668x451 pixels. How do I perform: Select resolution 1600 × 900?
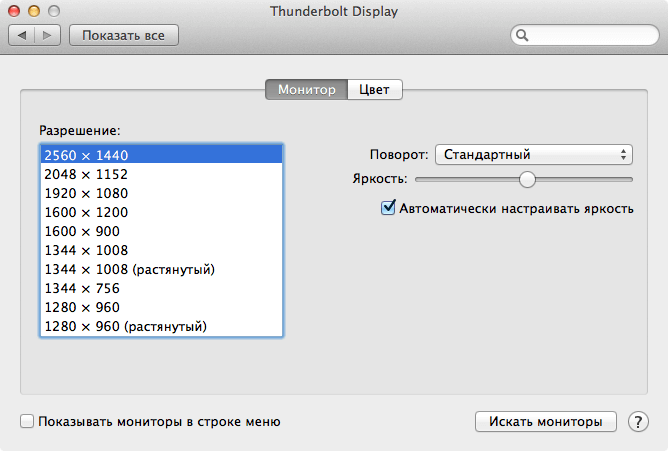point(161,231)
